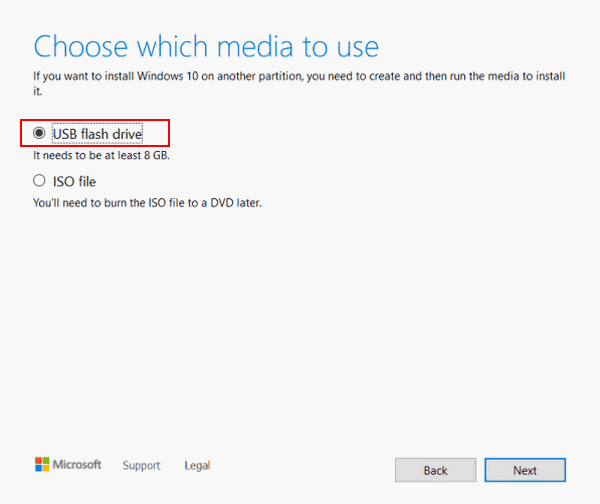600x504 pixels.
Task: Choose the ISO file radio option
Action: tap(39, 181)
